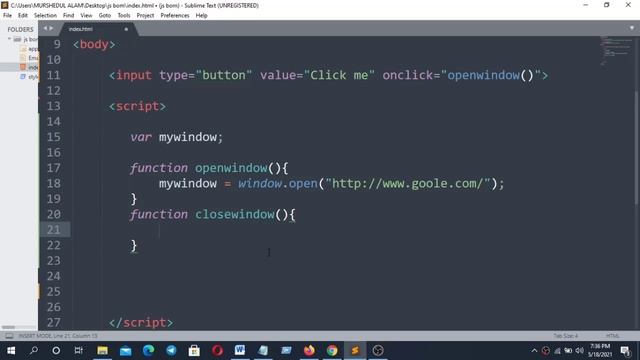Viewport: 640px width, 360px height.
Task: Open the Goto menu
Action: pyautogui.click(x=104, y=16)
